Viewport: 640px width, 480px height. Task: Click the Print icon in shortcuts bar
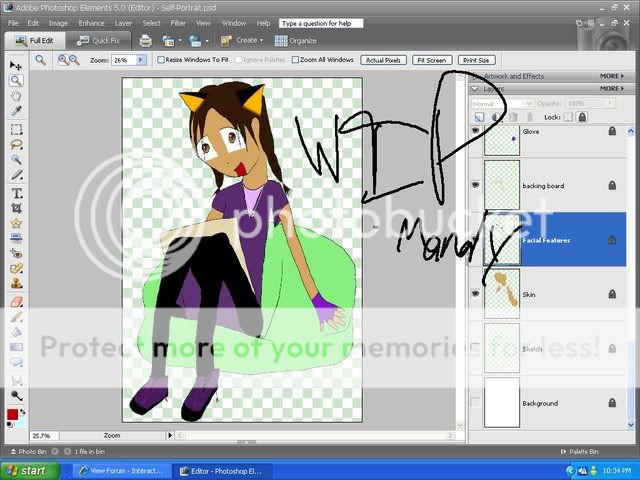coord(145,40)
